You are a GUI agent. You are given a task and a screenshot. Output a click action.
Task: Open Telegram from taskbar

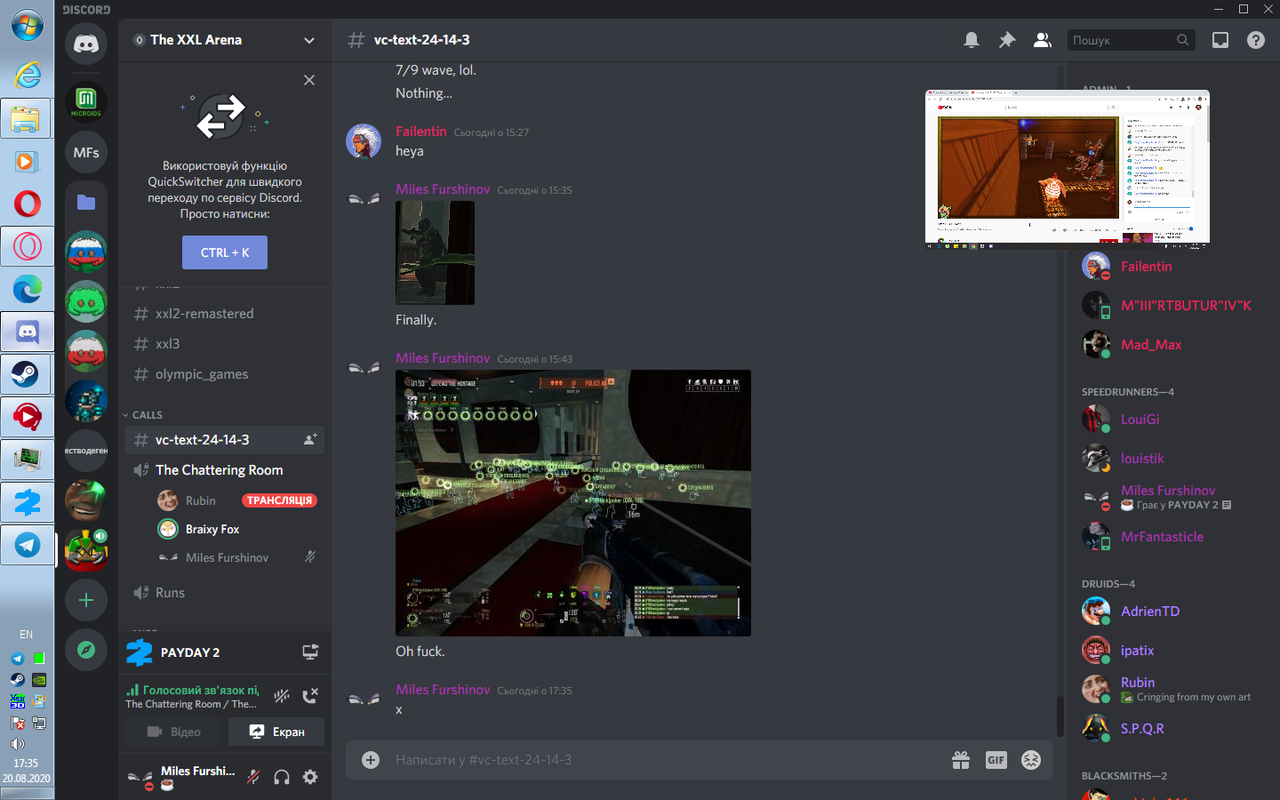[x=27, y=545]
